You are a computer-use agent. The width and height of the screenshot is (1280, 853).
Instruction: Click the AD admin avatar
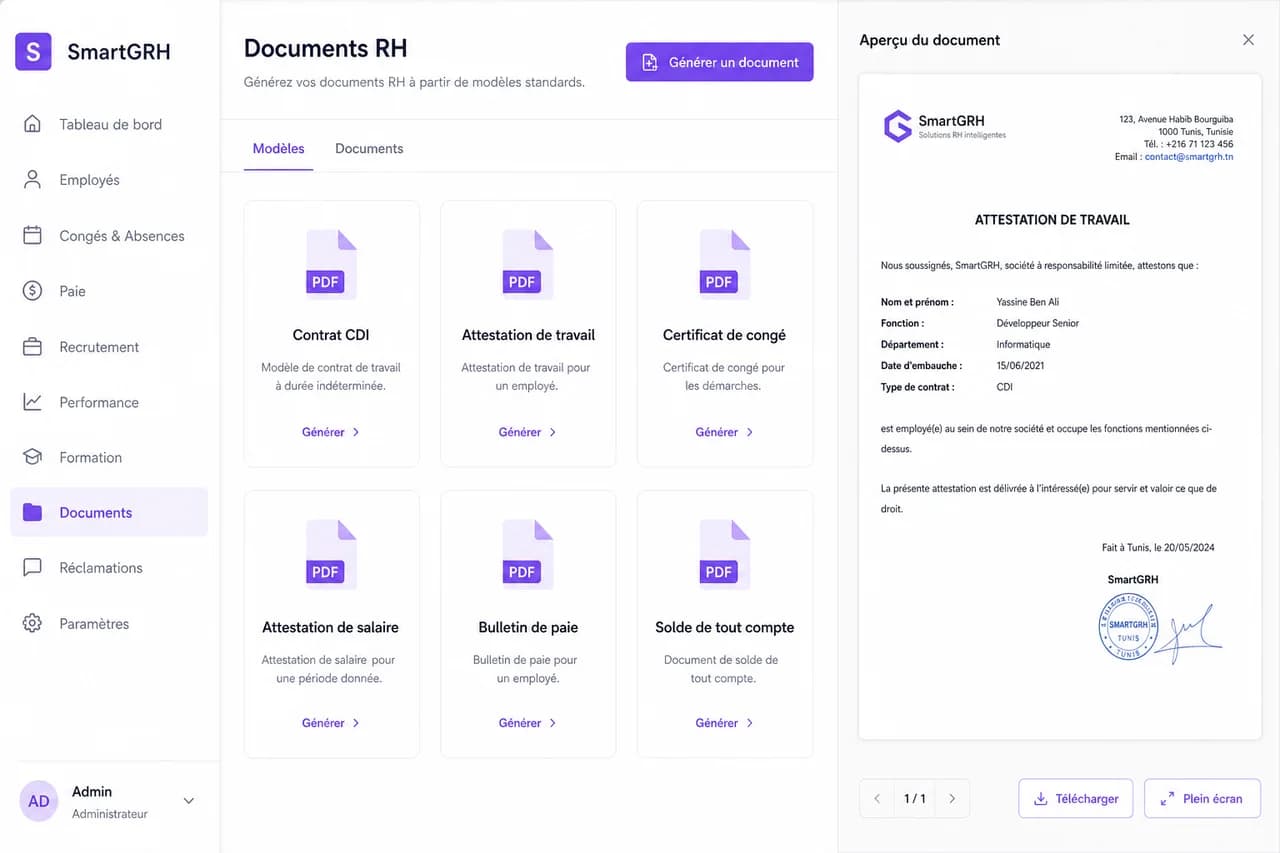click(x=39, y=801)
